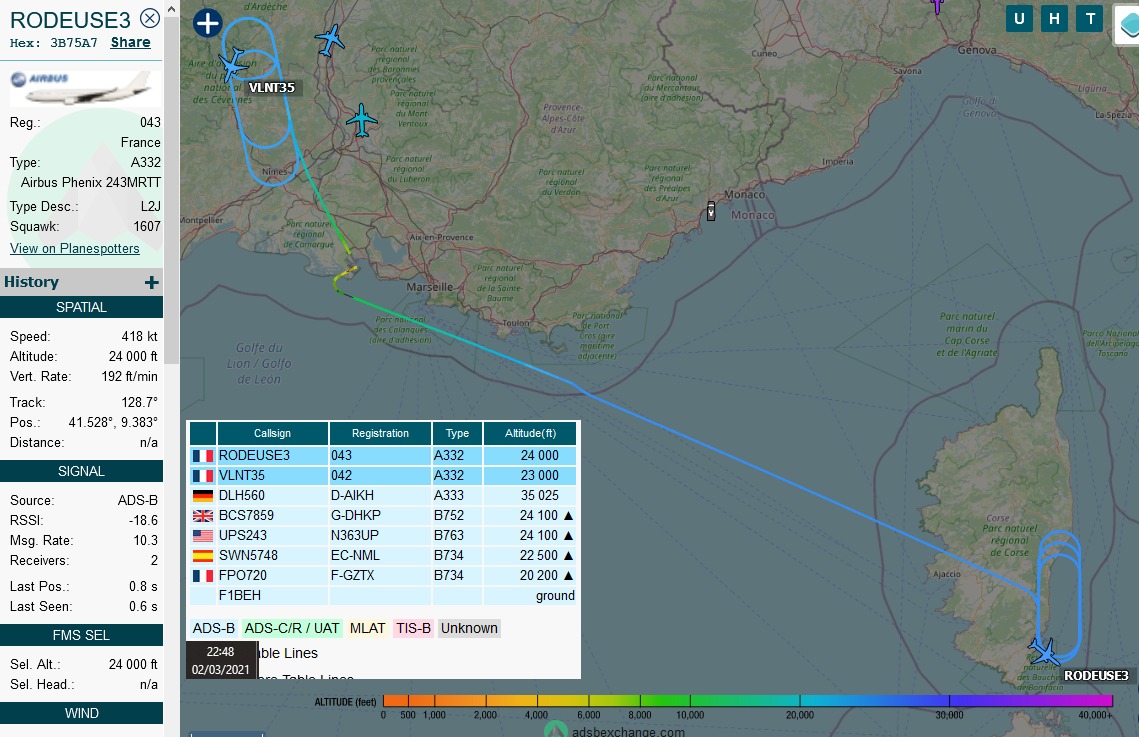The width and height of the screenshot is (1139, 737).
Task: Select the VLNT35 aircraft icon on map
Action: pyautogui.click(x=234, y=65)
